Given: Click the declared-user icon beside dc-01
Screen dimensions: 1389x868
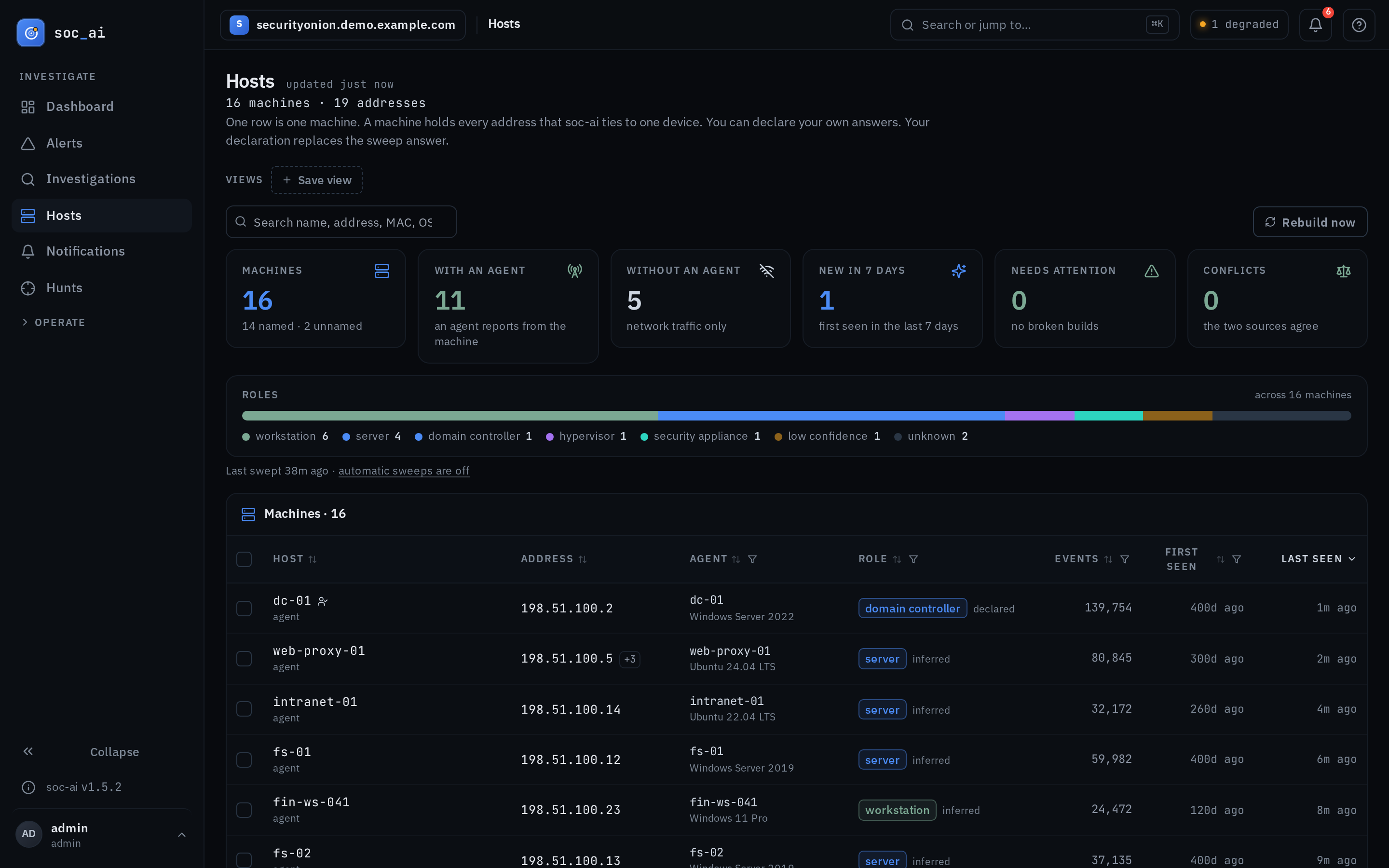Looking at the screenshot, I should pyautogui.click(x=323, y=601).
